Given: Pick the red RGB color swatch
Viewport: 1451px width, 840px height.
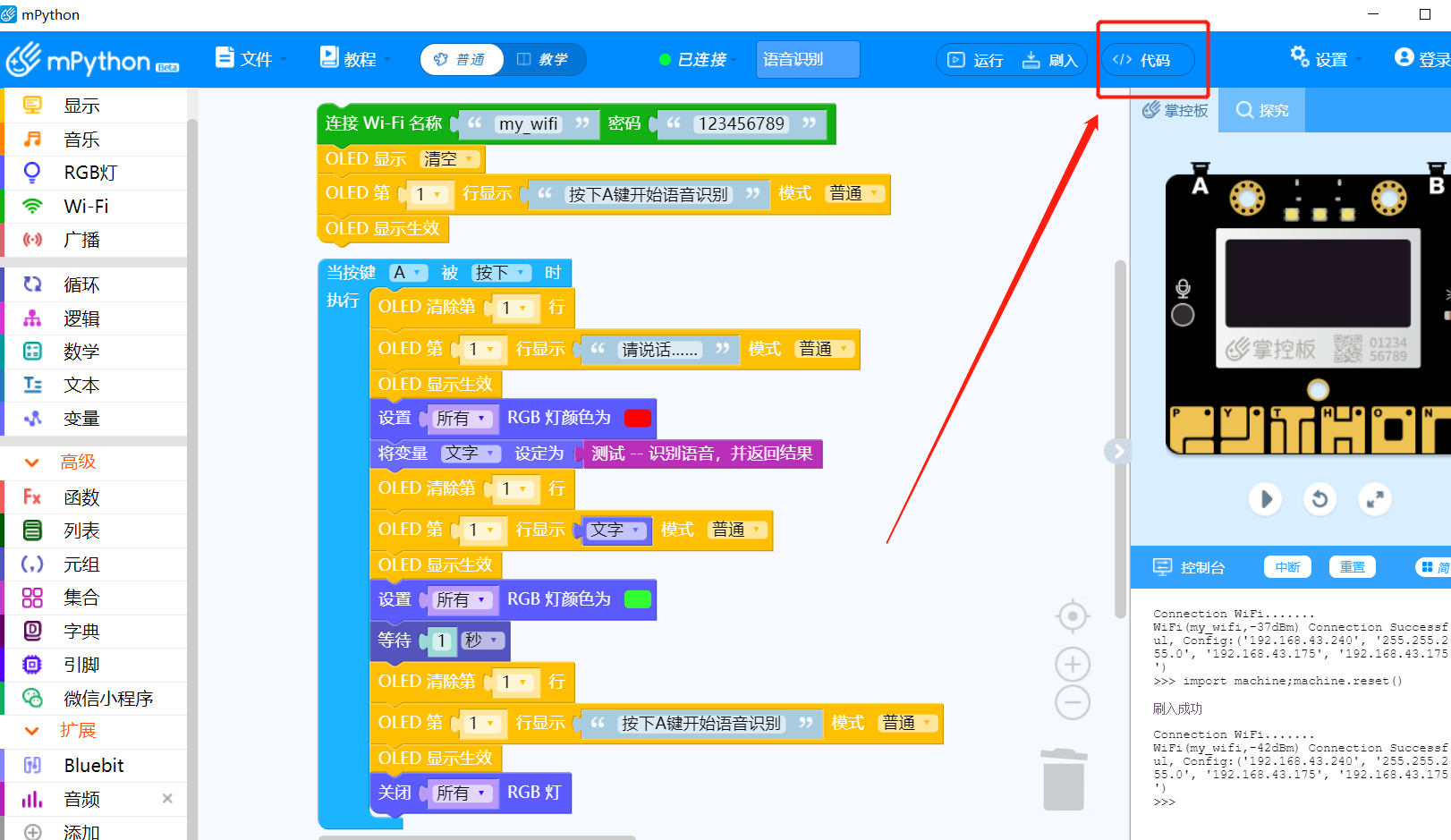Looking at the screenshot, I should (637, 418).
